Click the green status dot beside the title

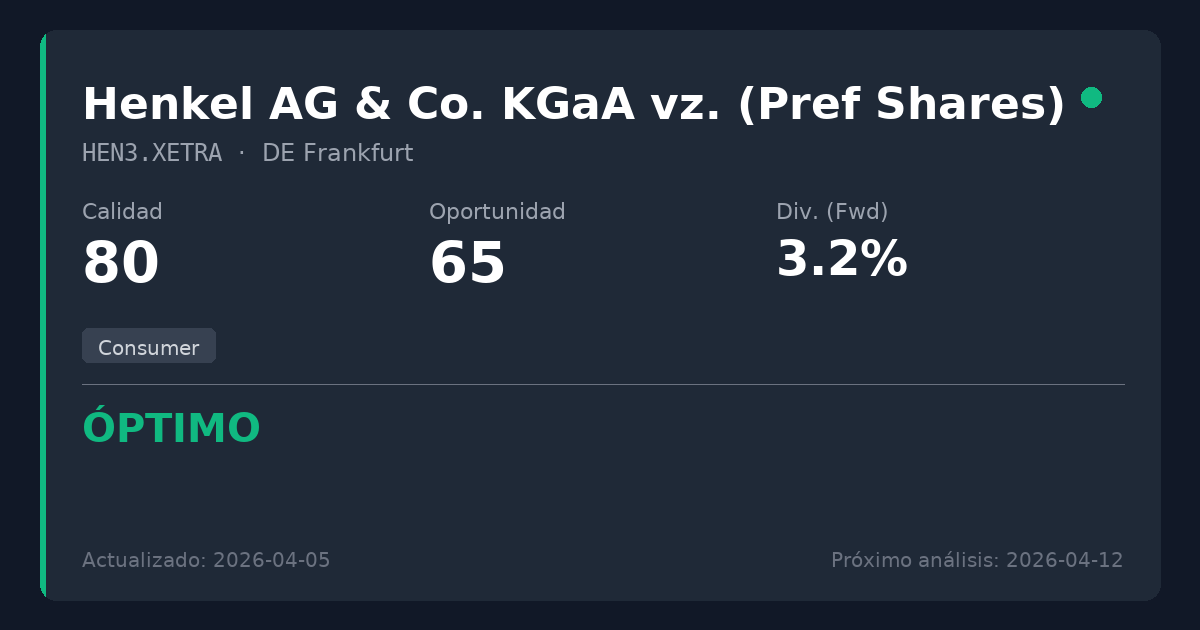click(1091, 98)
